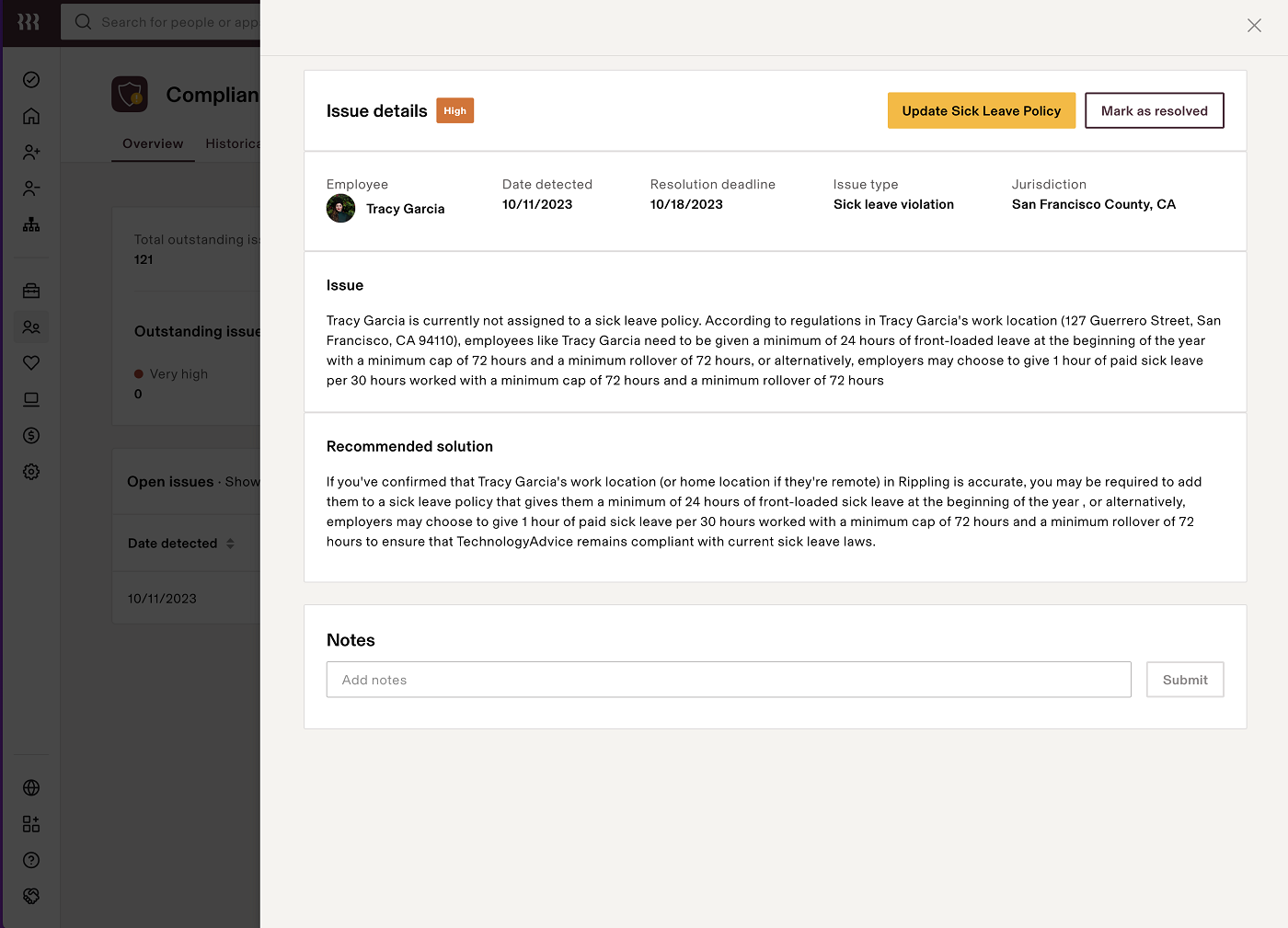Click the Open issues heading
The image size is (1288, 928).
tap(170, 482)
